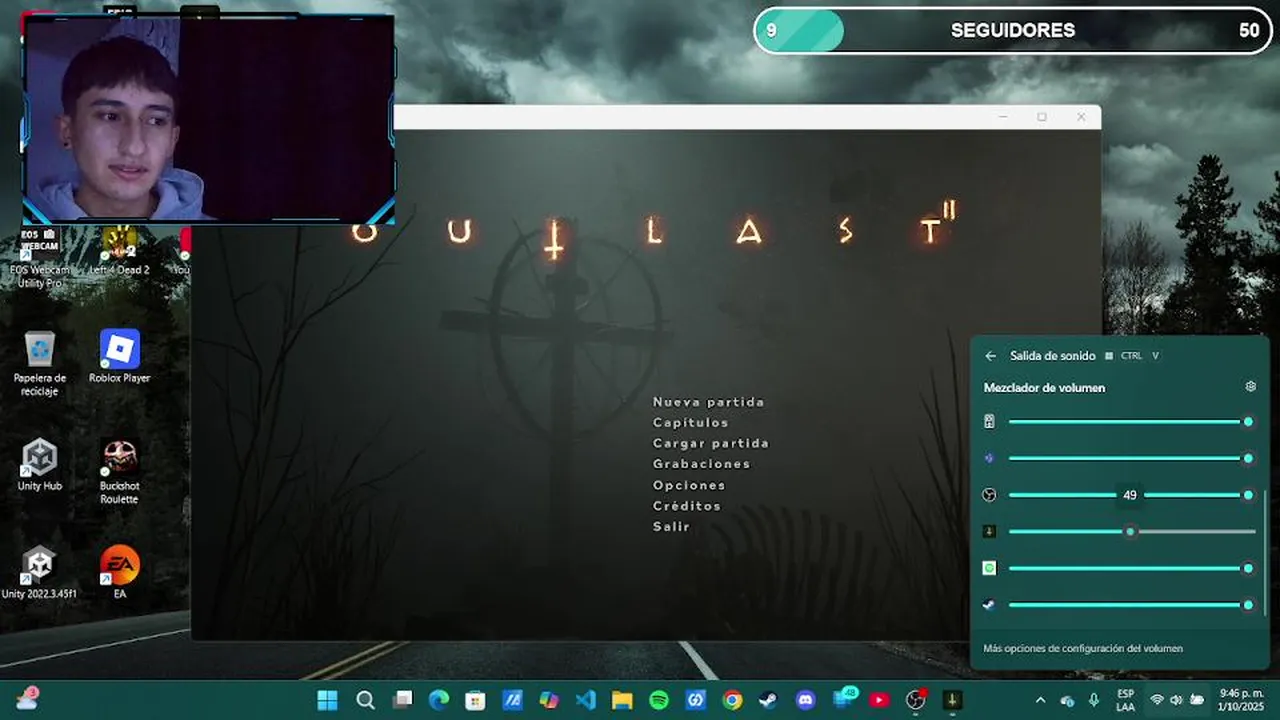Select Créditos in Outlast menu
Viewport: 1280px width, 720px height.
(687, 506)
